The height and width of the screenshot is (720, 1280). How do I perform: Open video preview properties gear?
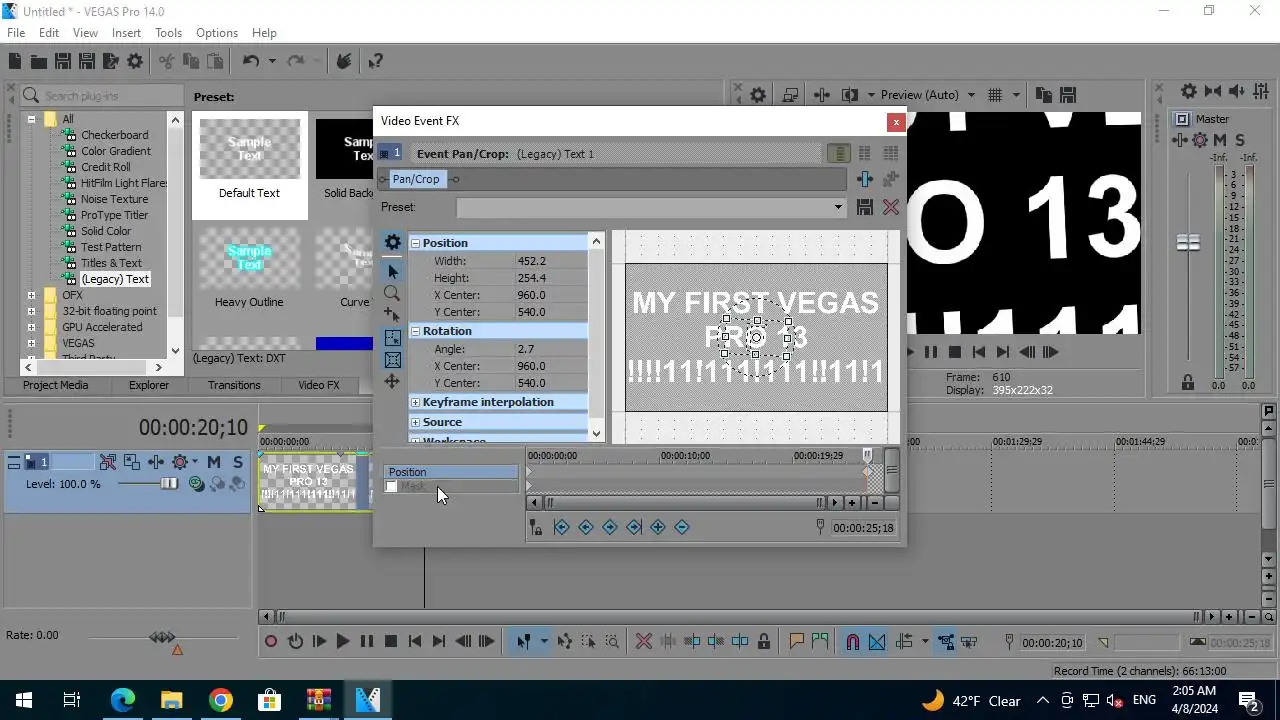click(x=758, y=95)
